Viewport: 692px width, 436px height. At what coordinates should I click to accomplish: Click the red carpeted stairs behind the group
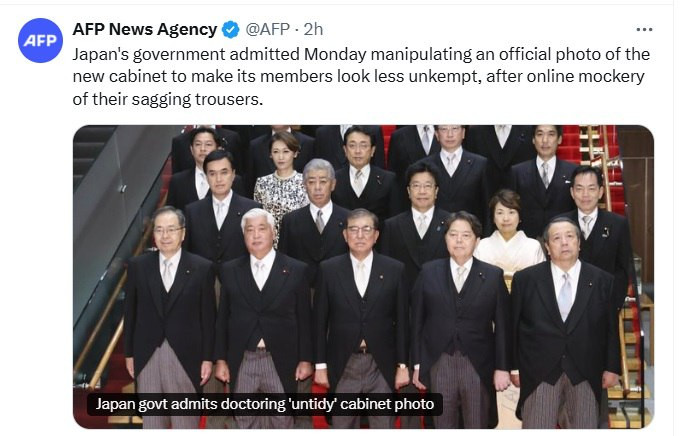tap(568, 143)
